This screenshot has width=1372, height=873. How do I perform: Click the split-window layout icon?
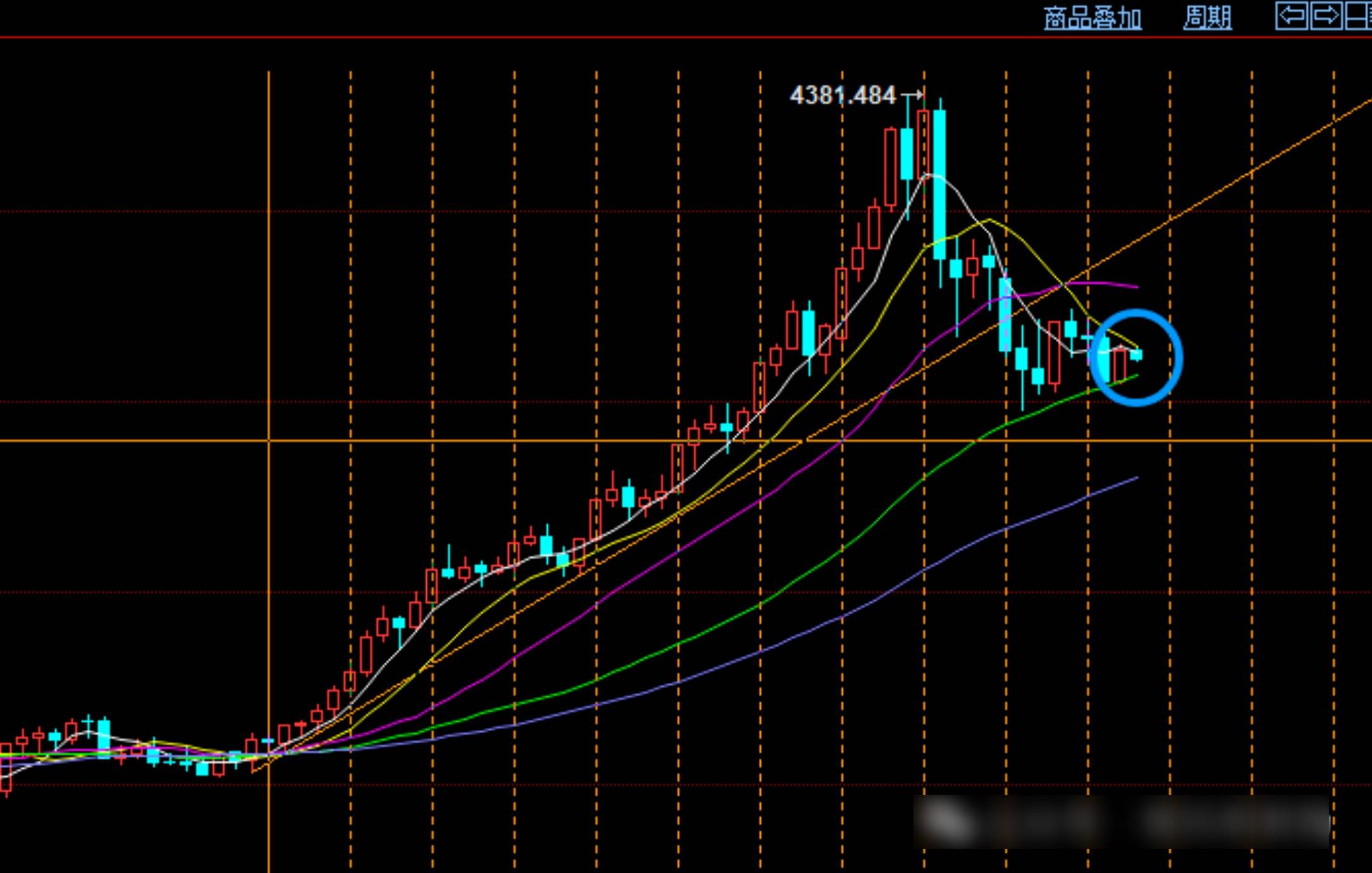pyautogui.click(x=1359, y=16)
